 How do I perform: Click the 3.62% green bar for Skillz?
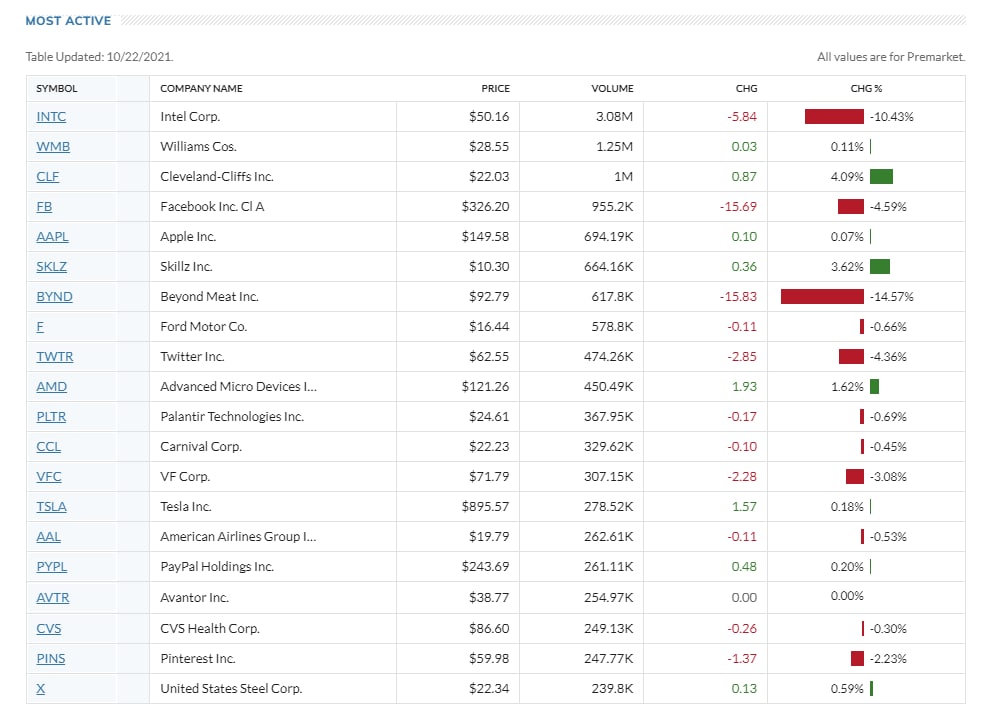click(880, 266)
